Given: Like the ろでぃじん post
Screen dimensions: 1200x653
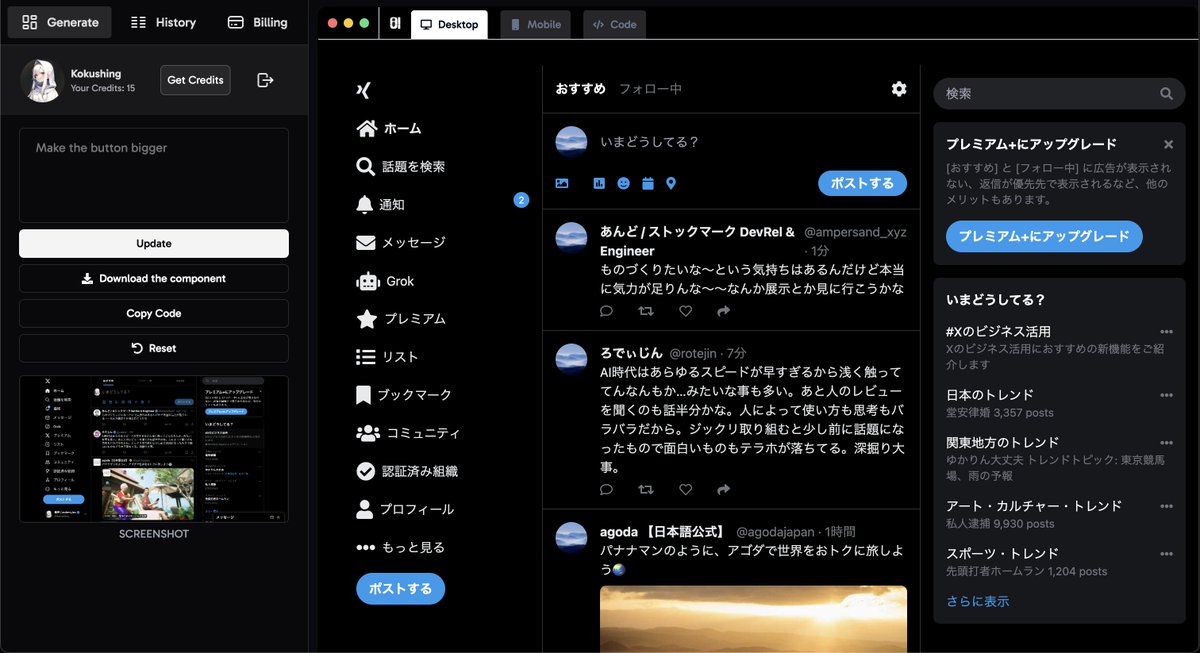Looking at the screenshot, I should pos(685,489).
